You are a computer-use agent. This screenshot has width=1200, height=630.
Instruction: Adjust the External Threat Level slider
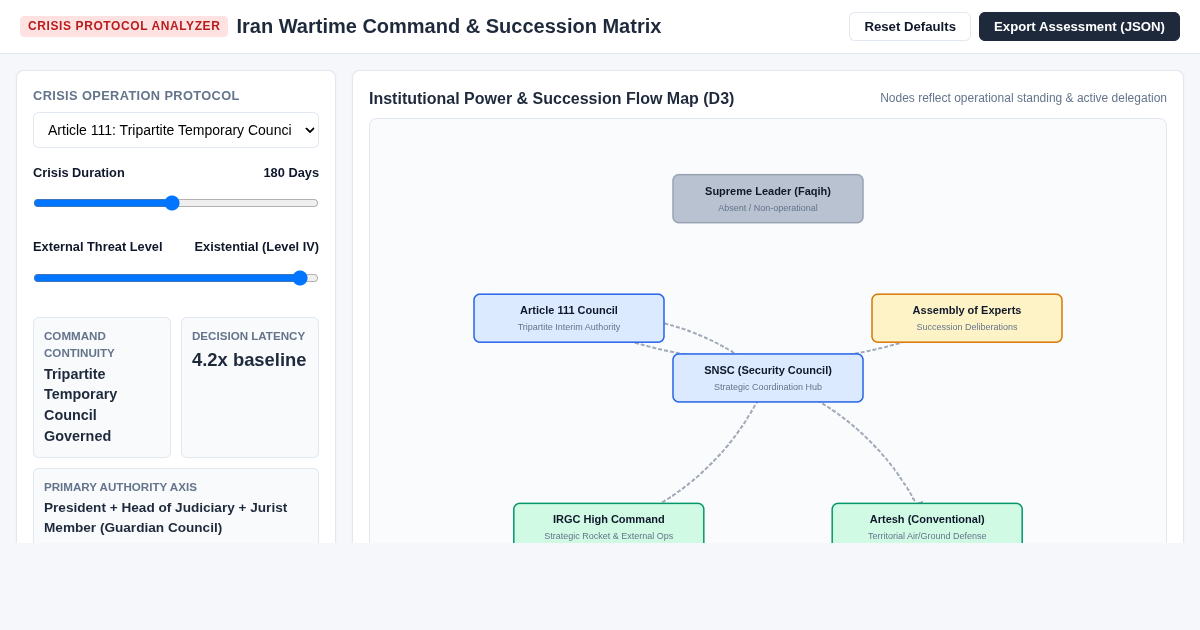176,278
